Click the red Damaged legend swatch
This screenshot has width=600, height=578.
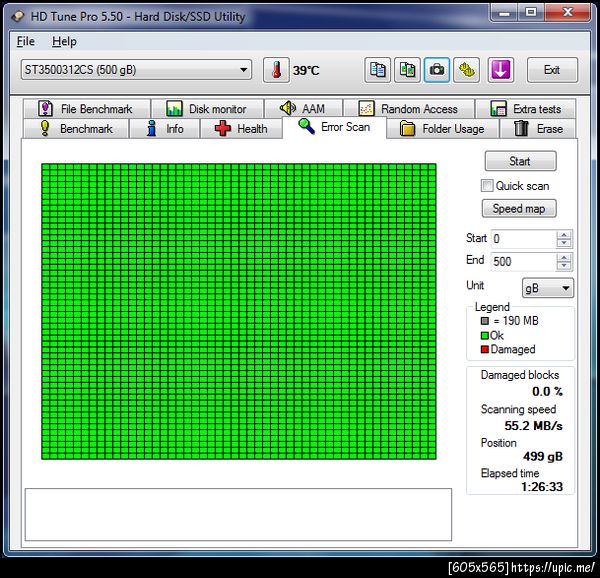[484, 349]
